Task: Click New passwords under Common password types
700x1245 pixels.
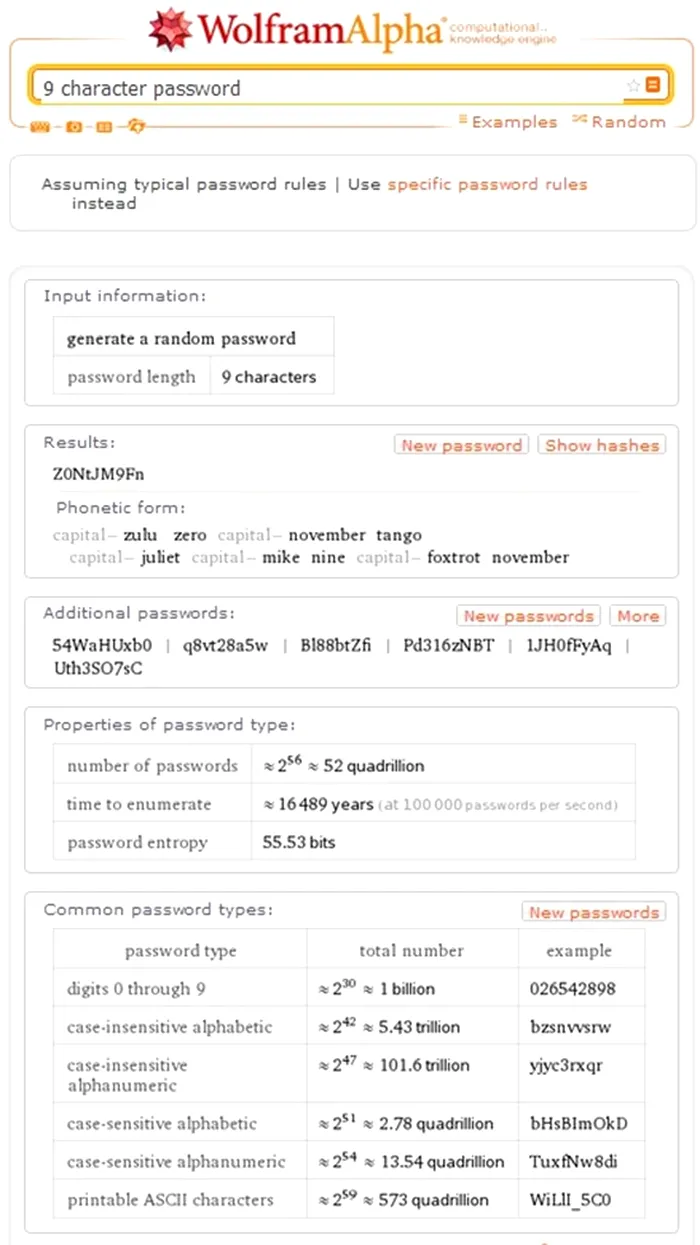Action: tap(594, 911)
